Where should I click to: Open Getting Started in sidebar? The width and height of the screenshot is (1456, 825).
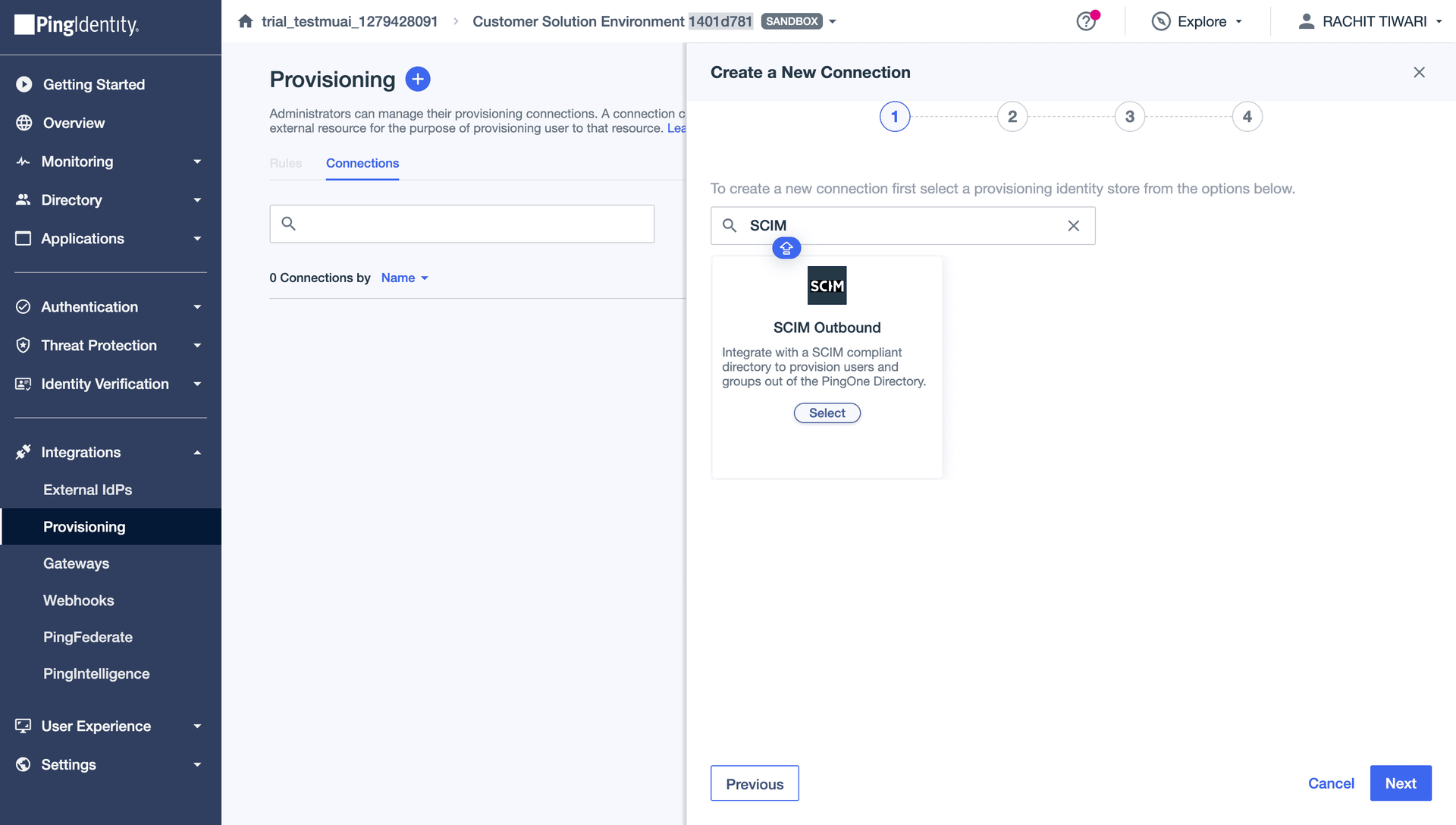pos(94,84)
